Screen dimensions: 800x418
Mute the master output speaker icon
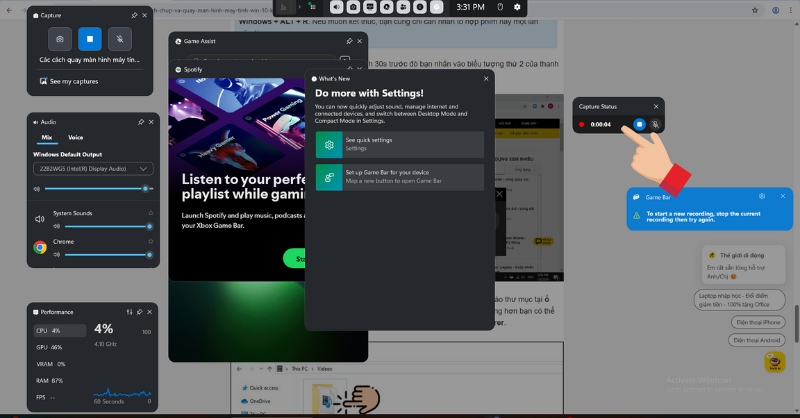[37, 189]
